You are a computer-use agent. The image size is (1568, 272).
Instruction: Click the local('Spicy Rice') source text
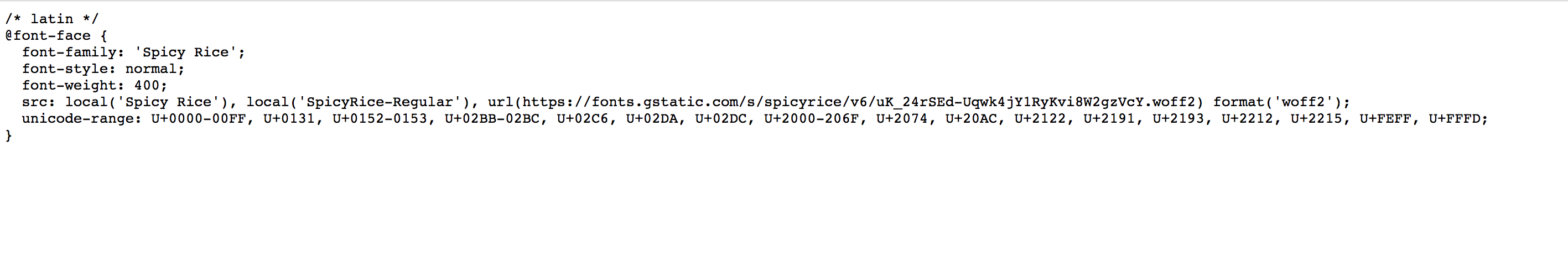[x=147, y=102]
